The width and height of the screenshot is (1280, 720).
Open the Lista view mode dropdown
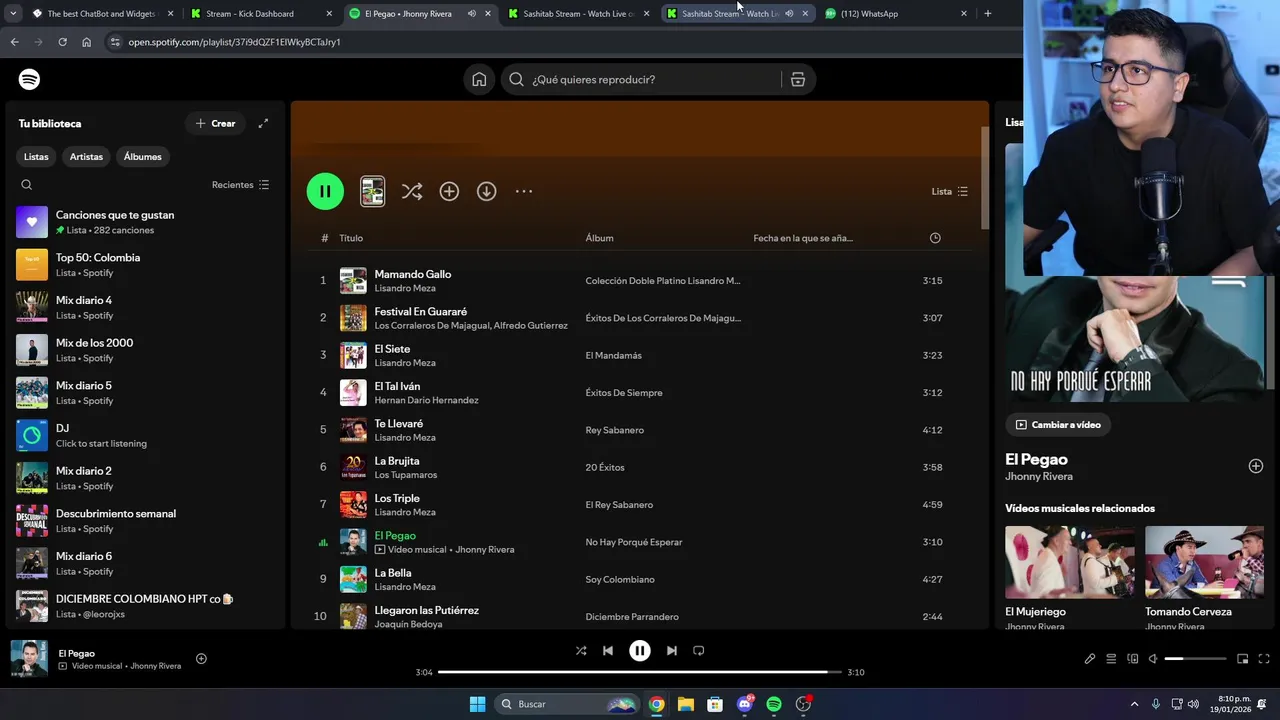(949, 191)
